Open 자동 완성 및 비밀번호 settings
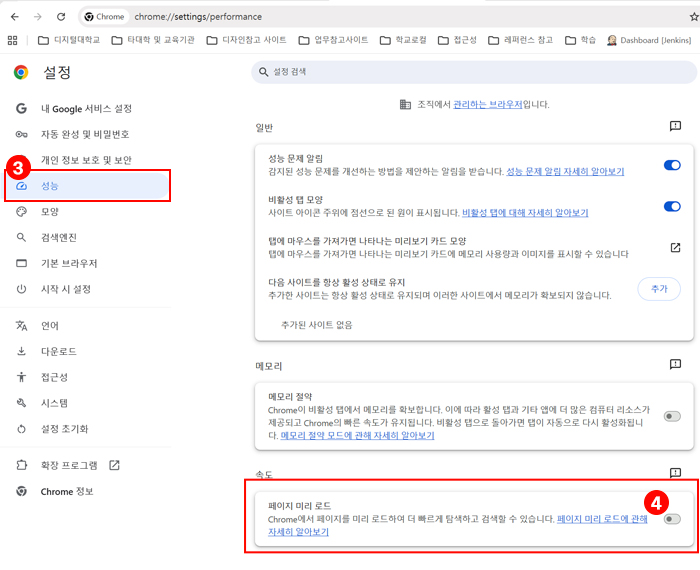The width and height of the screenshot is (700, 570). tap(86, 134)
